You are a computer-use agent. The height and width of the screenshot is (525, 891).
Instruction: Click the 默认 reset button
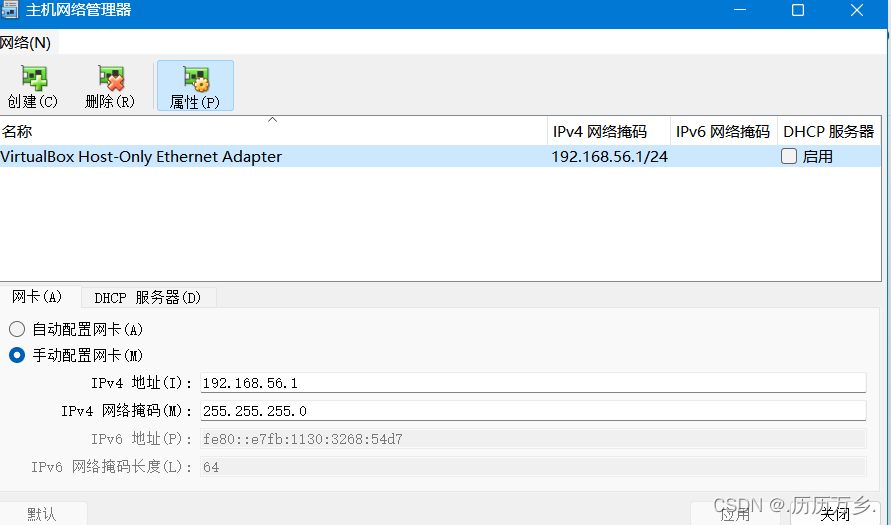coord(43,514)
